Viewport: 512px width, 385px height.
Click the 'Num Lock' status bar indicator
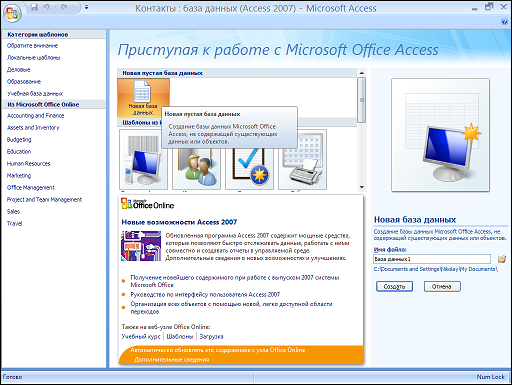pos(490,377)
